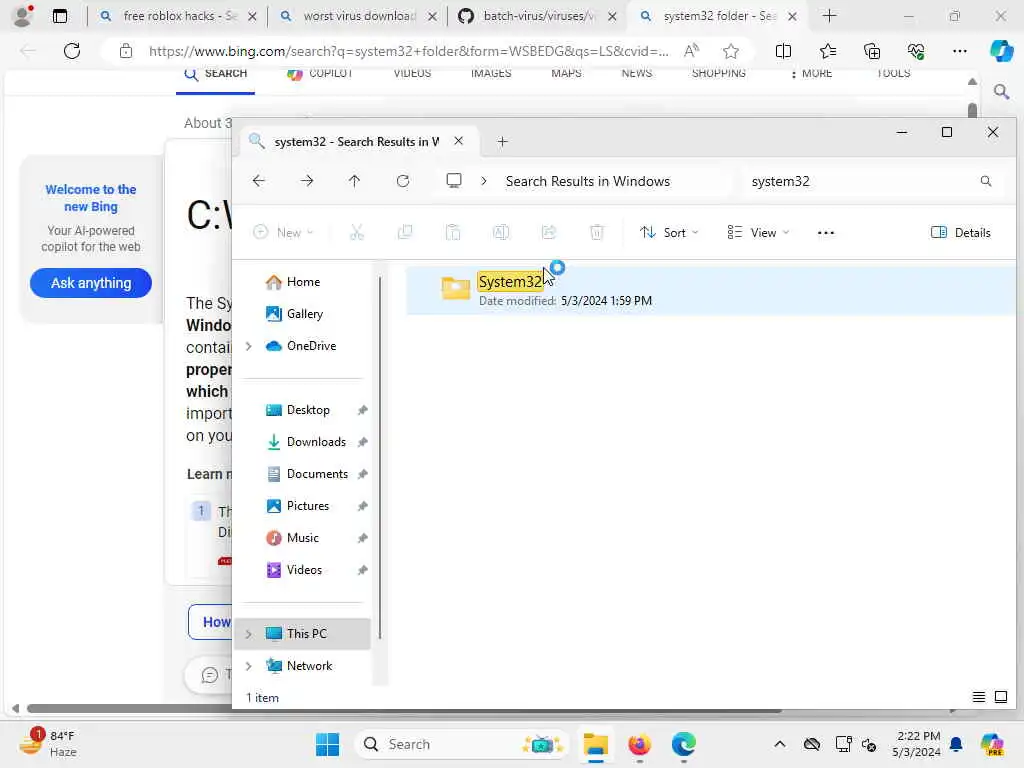The height and width of the screenshot is (768, 1024).
Task: Open the MORE menu on Bing
Action: [811, 74]
